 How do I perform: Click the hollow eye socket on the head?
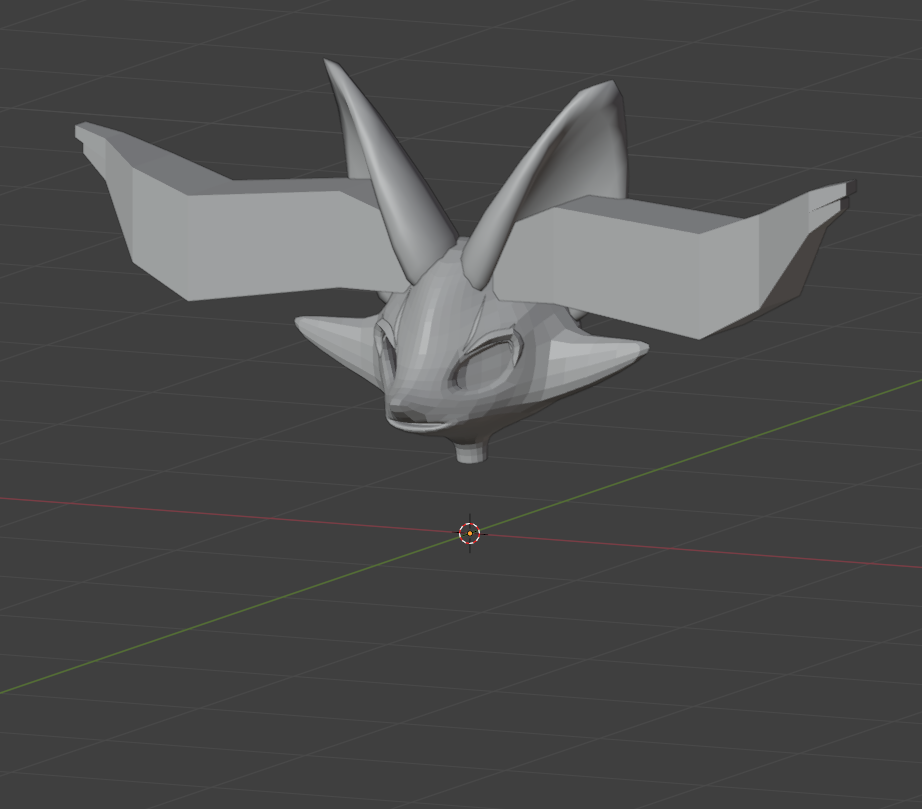(x=485, y=365)
